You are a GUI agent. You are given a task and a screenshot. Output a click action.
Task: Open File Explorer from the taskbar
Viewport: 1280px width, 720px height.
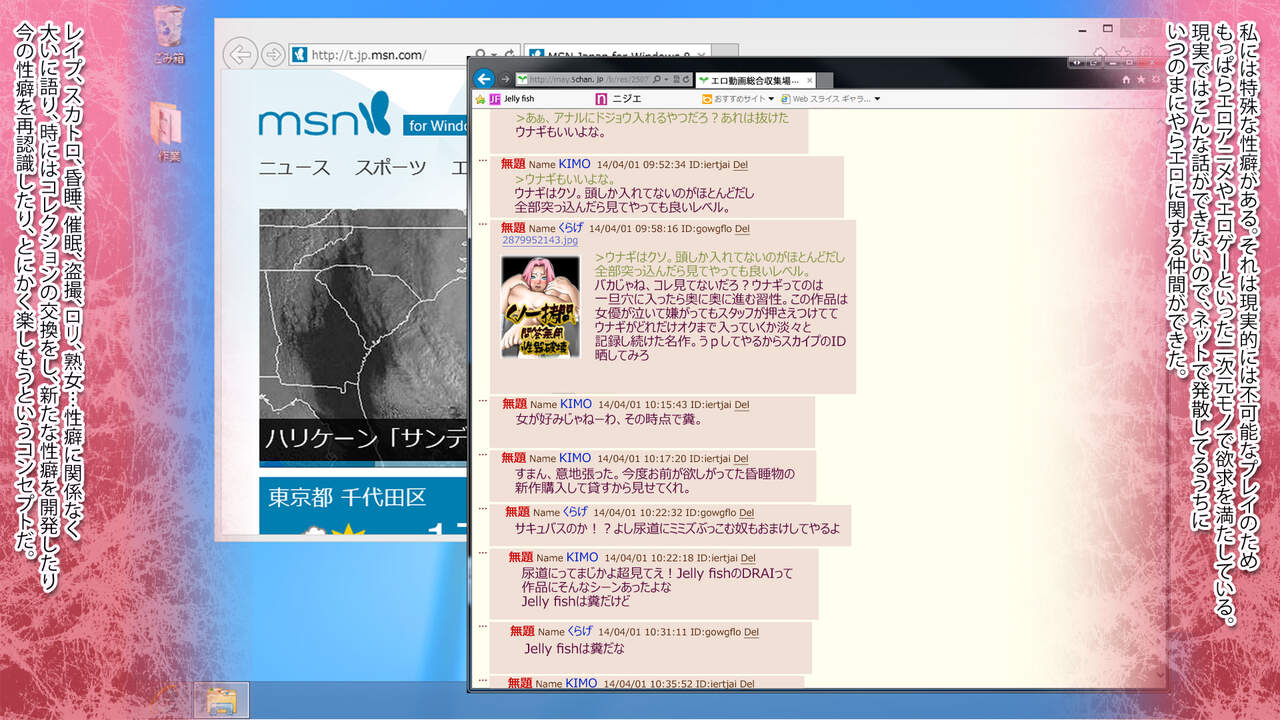click(221, 700)
